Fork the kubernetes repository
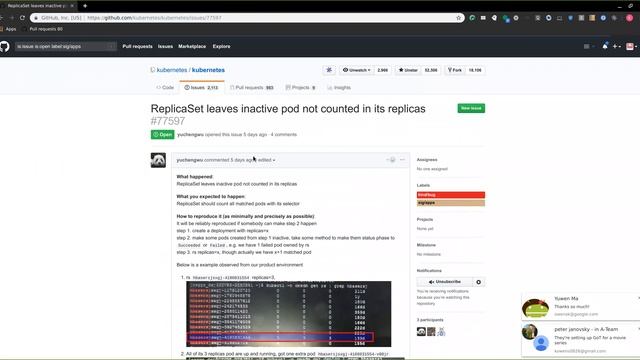The width and height of the screenshot is (640, 360). [455, 70]
